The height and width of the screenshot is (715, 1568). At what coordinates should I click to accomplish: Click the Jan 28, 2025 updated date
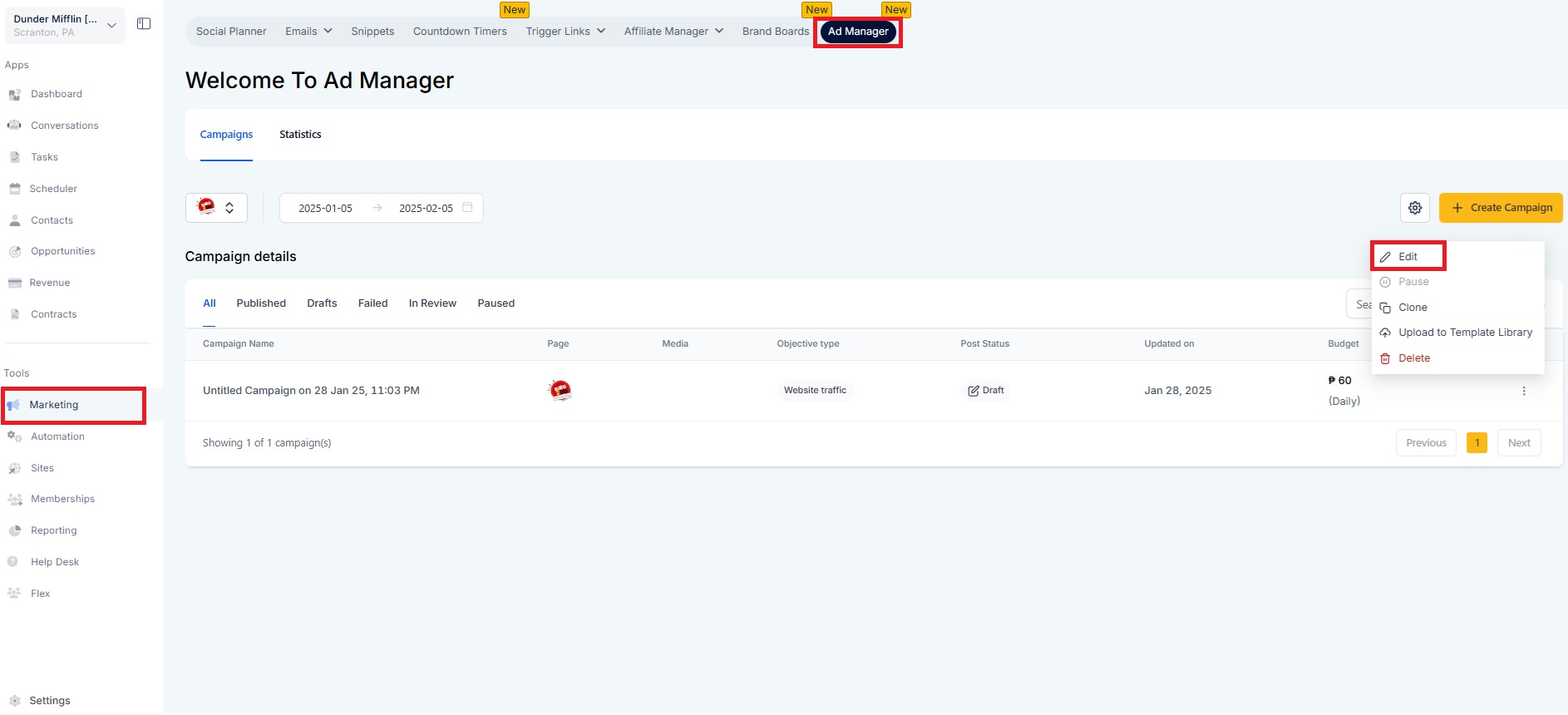(1177, 391)
